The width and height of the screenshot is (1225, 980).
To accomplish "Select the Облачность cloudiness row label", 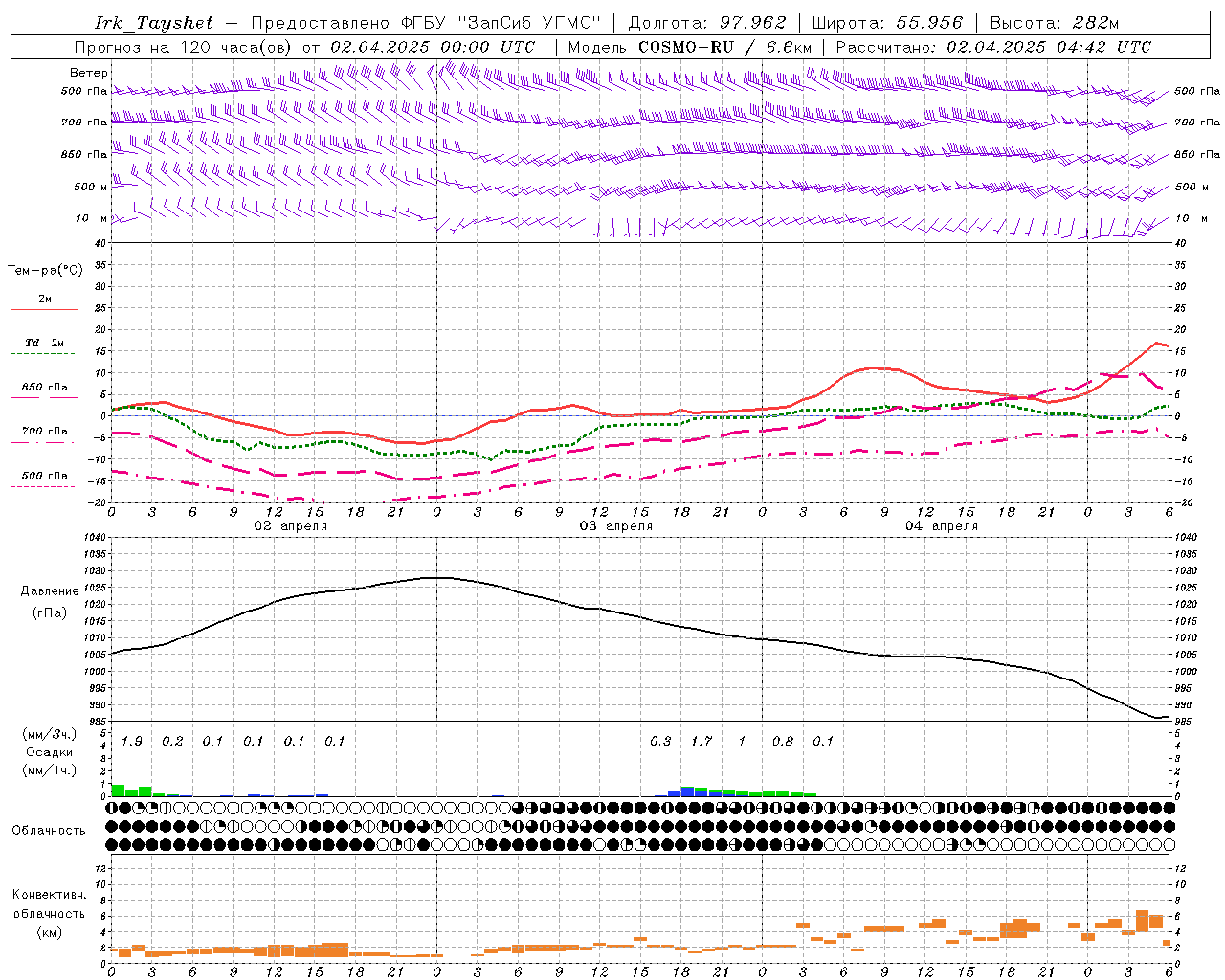I will pyautogui.click(x=49, y=831).
